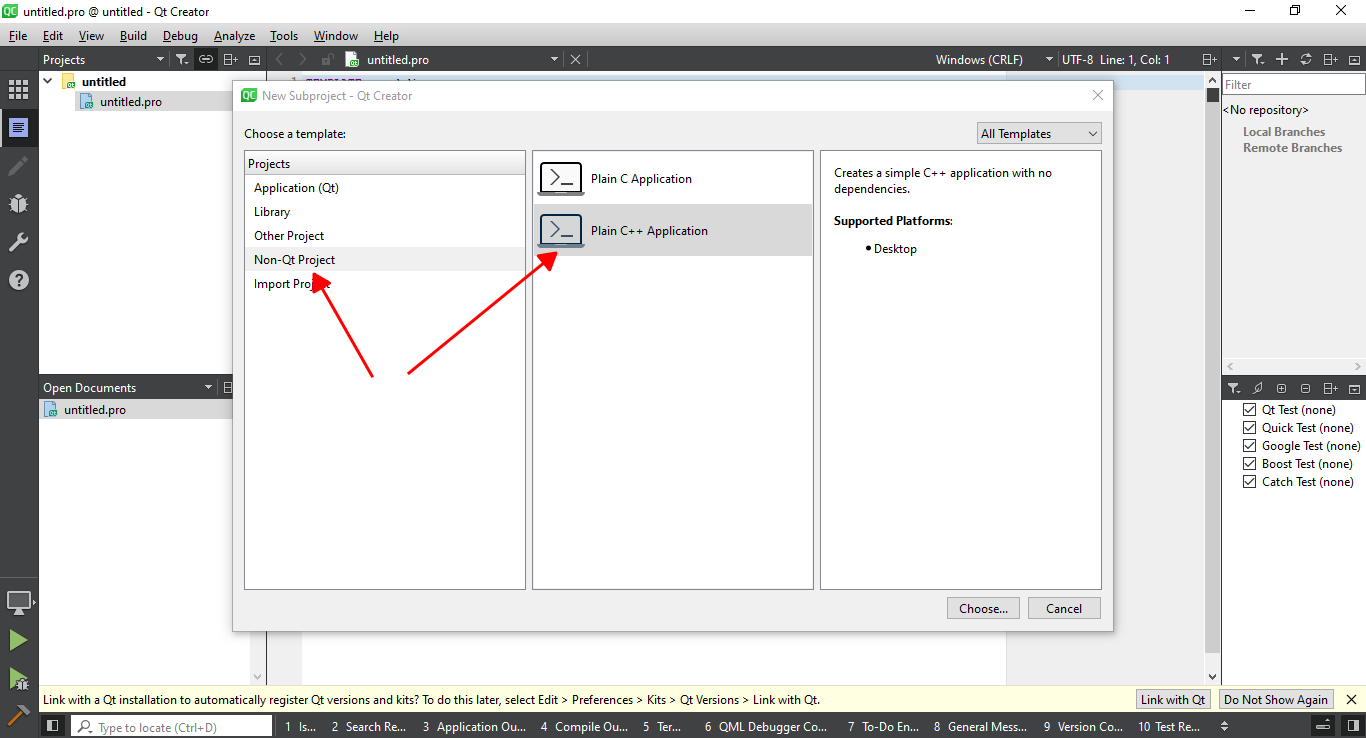Split the Git Branches pane
1366x738 pixels.
pos(1330,60)
